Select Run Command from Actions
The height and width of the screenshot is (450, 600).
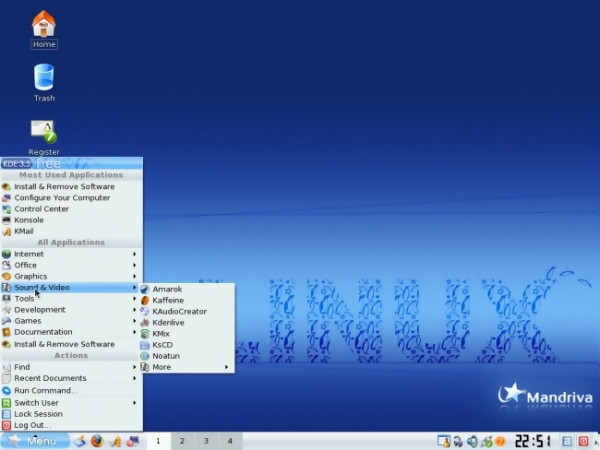click(x=45, y=390)
